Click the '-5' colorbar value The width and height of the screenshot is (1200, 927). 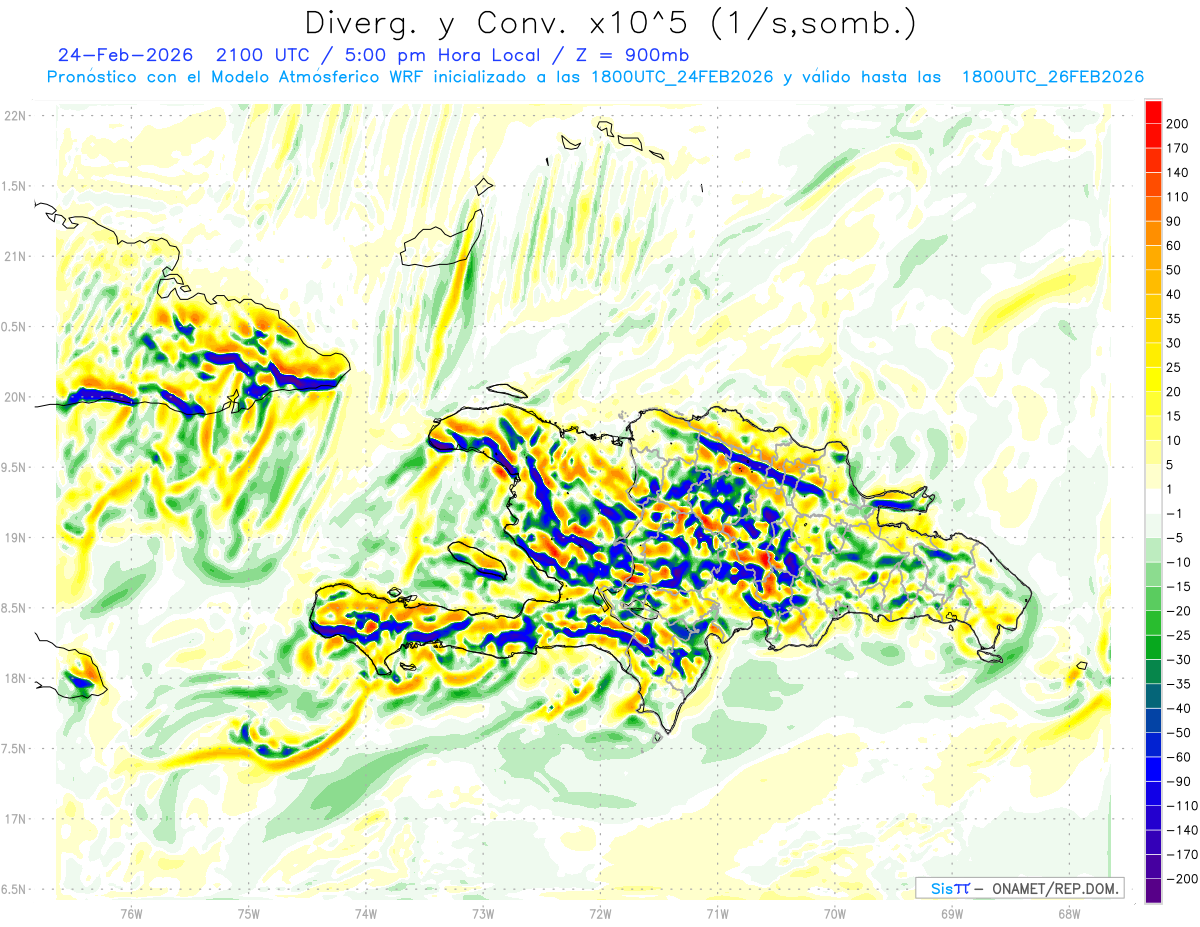pyautogui.click(x=1174, y=538)
